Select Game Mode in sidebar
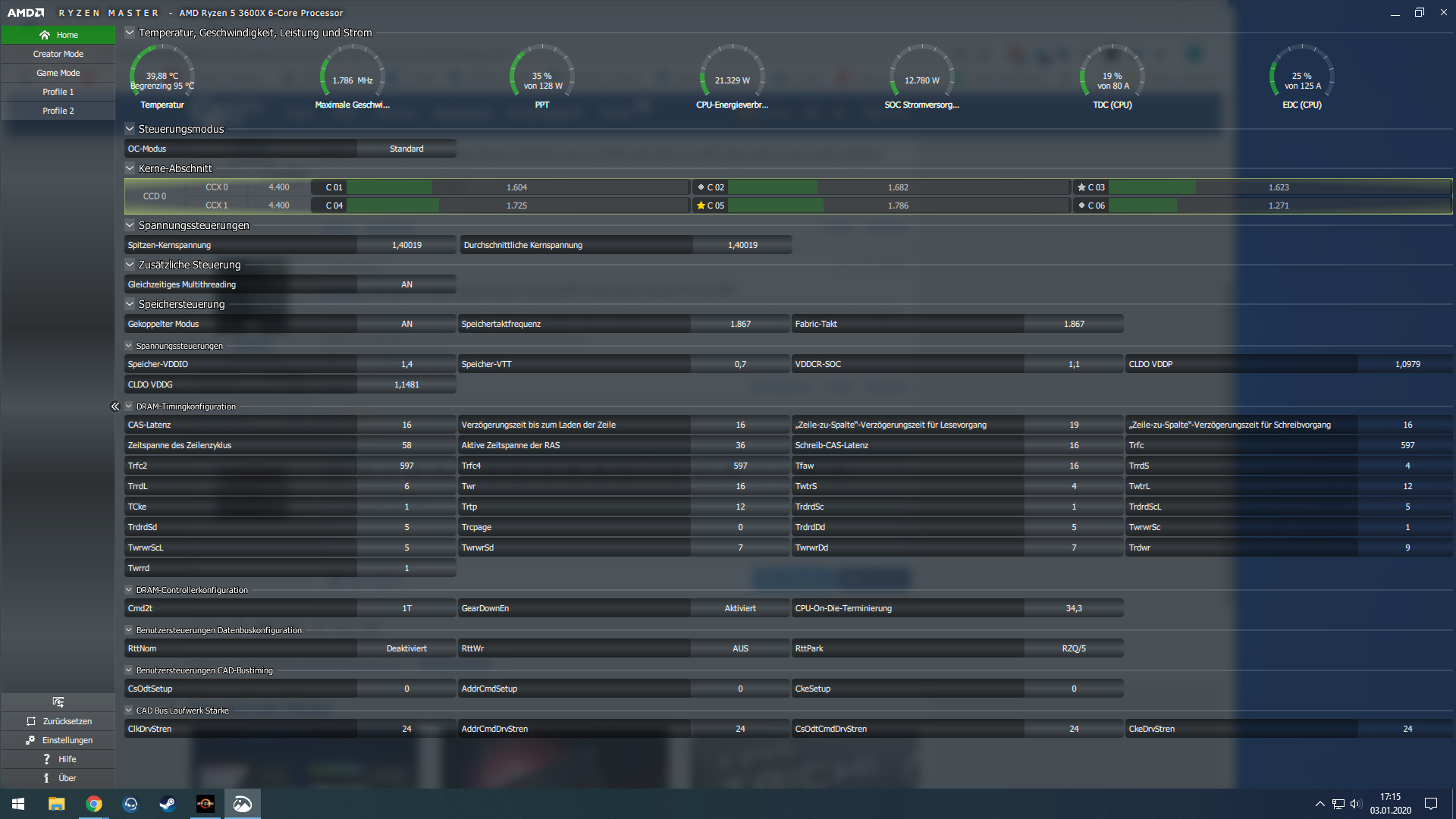 coord(58,73)
